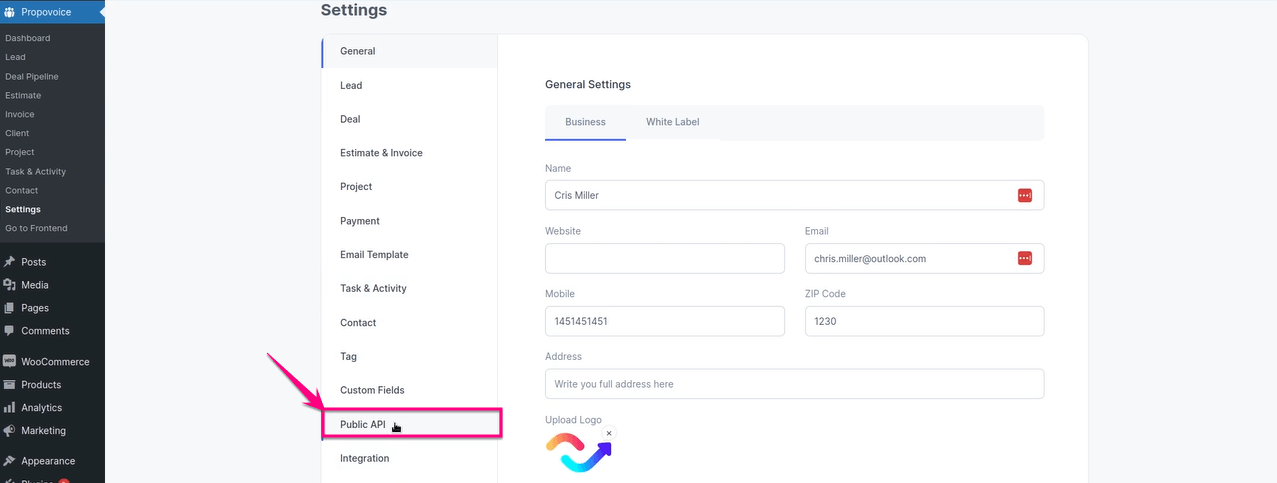The width and height of the screenshot is (1277, 483).
Task: Open Tag settings section
Action: [409, 356]
